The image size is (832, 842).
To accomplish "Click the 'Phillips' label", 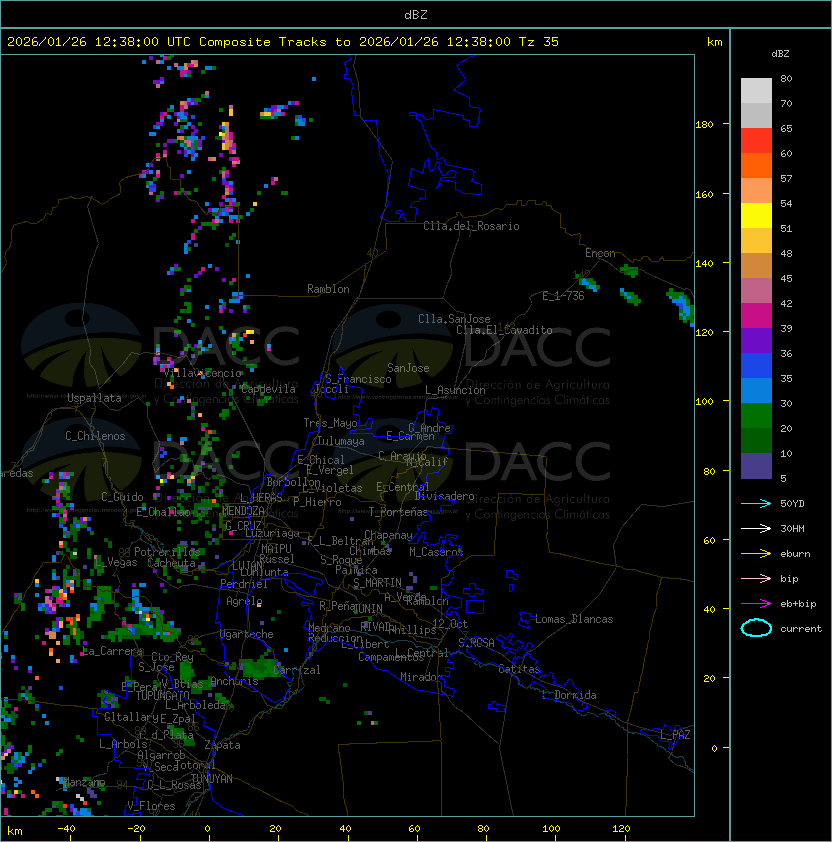I will [x=413, y=630].
